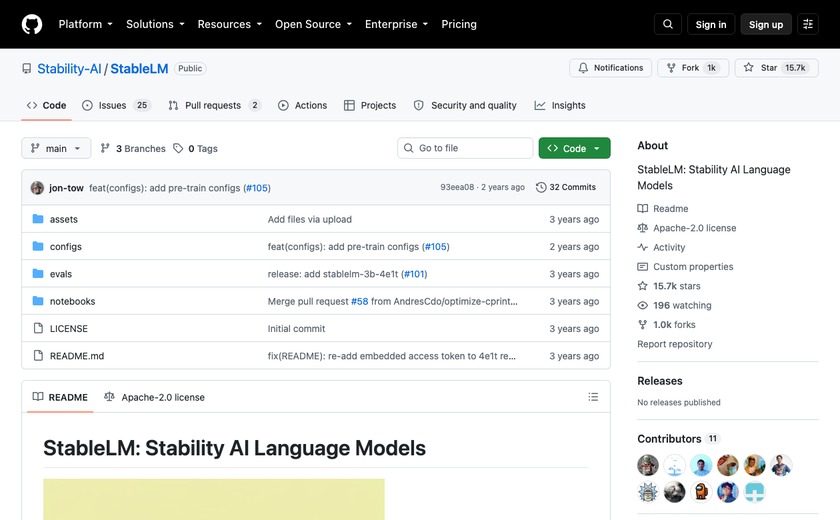Expand the Platform menu
This screenshot has width=840, height=520.
[86, 24]
